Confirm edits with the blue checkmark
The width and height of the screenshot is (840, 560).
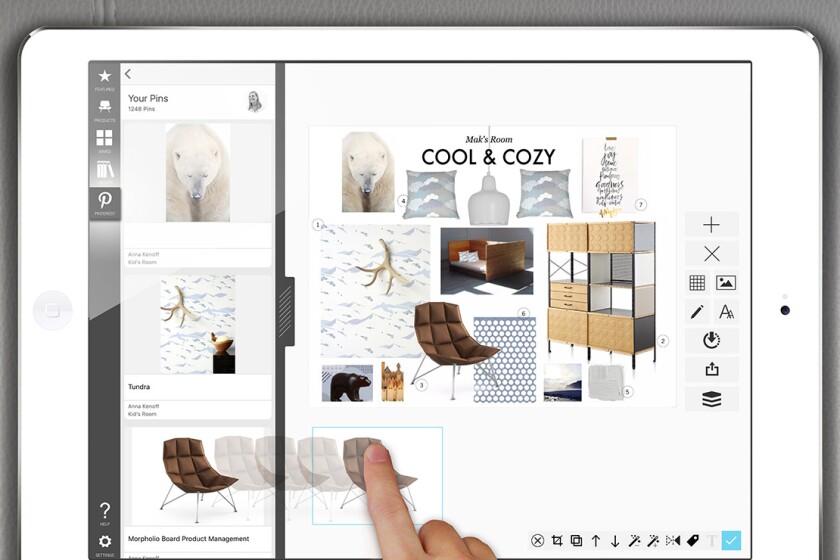(x=731, y=541)
